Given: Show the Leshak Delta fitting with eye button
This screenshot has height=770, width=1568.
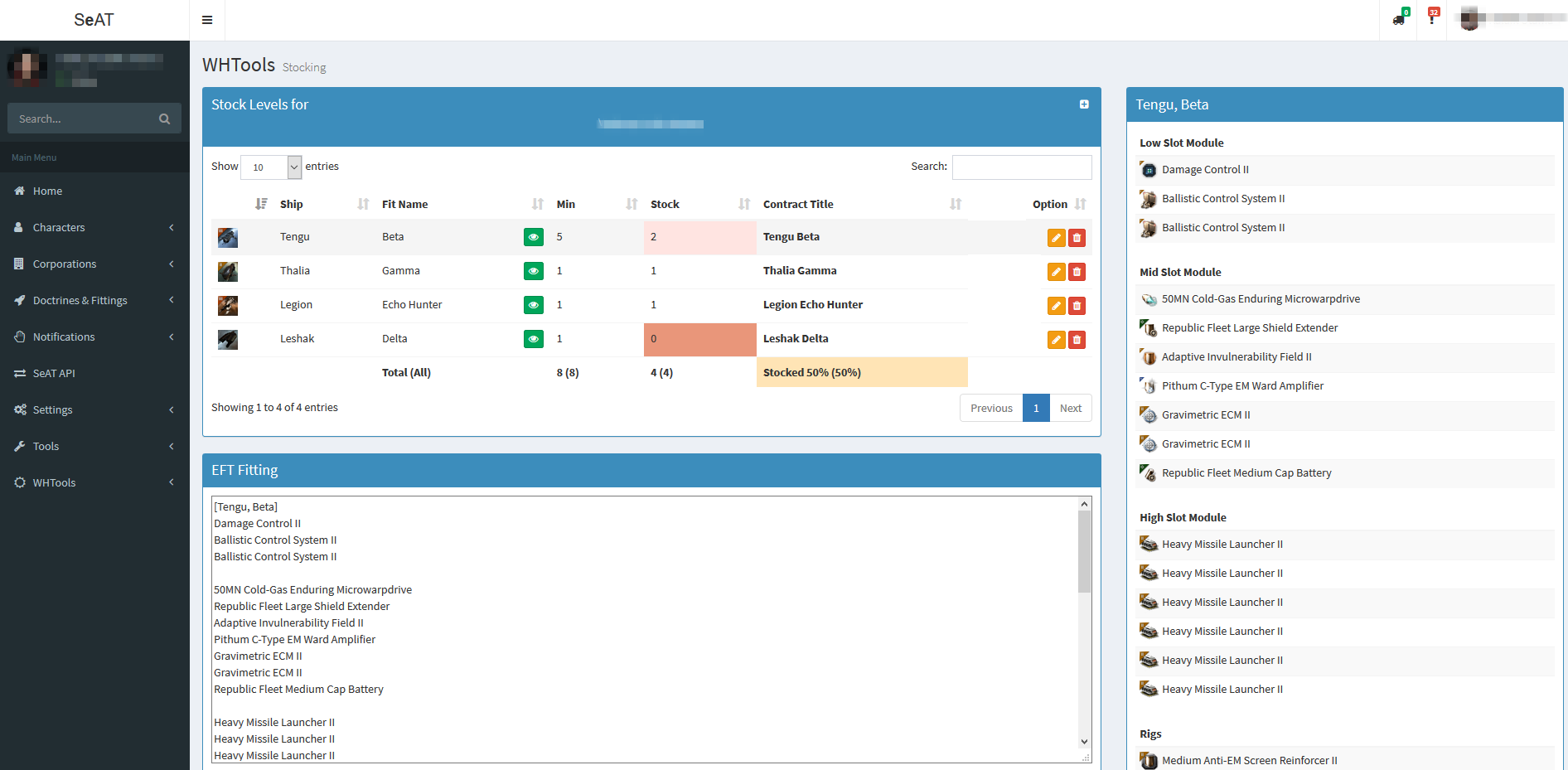Looking at the screenshot, I should point(534,339).
